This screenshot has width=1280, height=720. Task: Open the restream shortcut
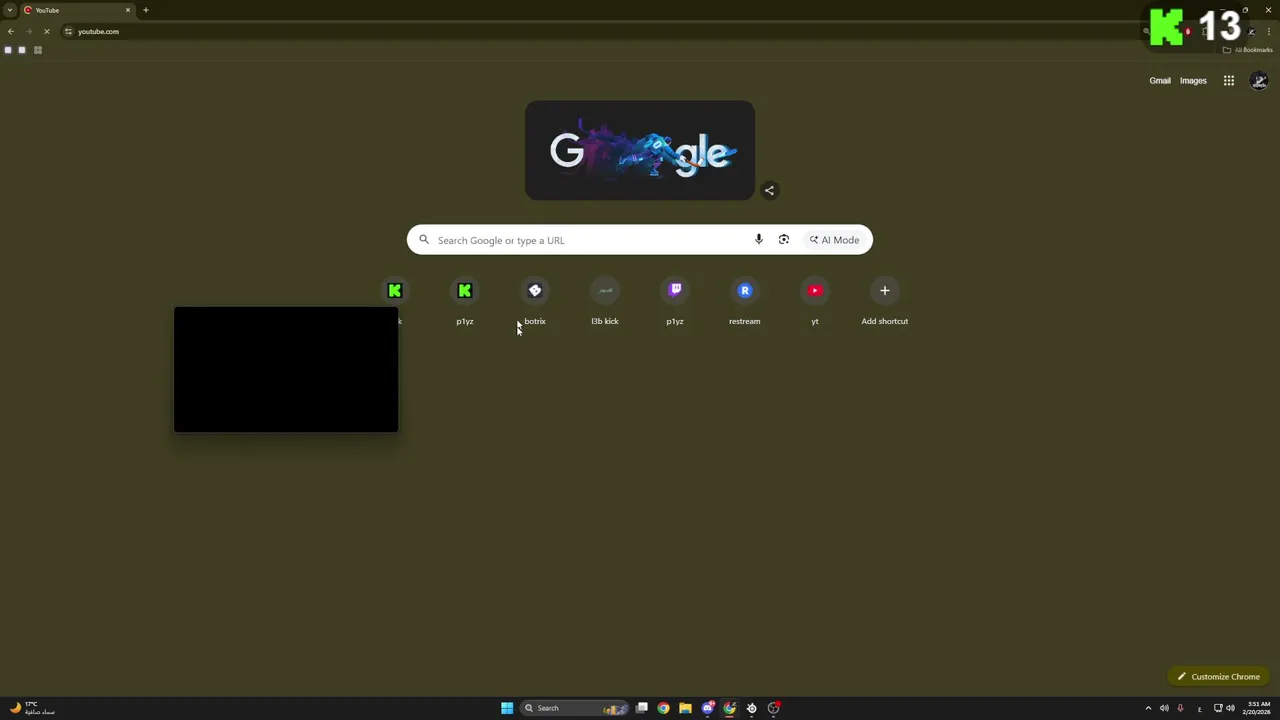(x=745, y=301)
